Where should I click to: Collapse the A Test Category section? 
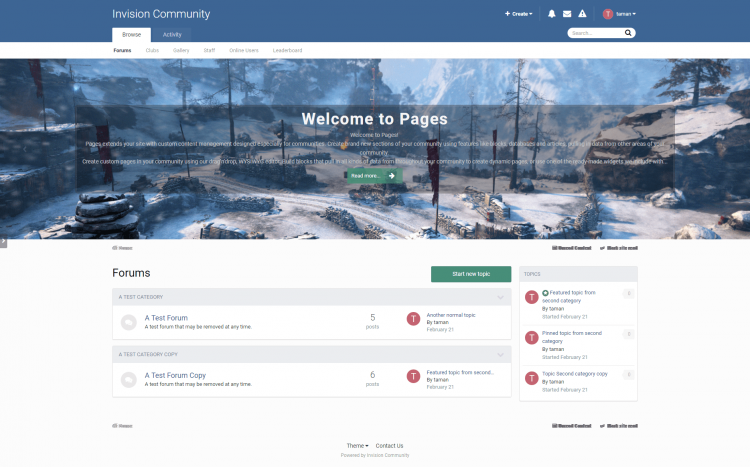click(x=500, y=297)
